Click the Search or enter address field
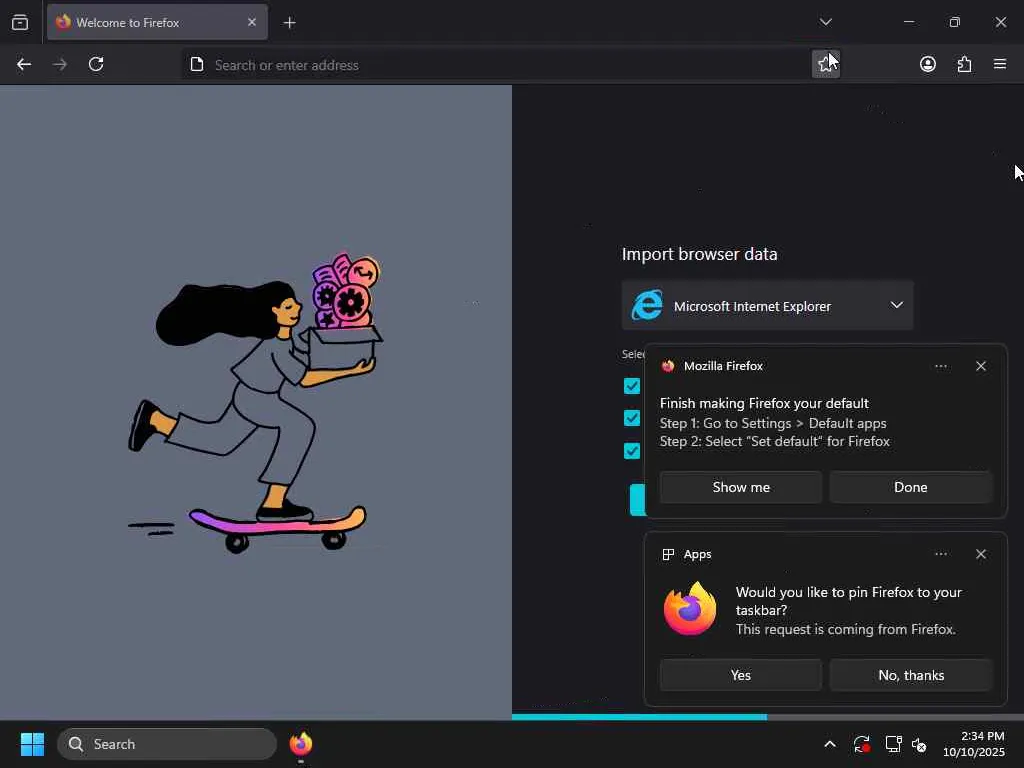Screen dimensions: 1024x768 [x=496, y=65]
